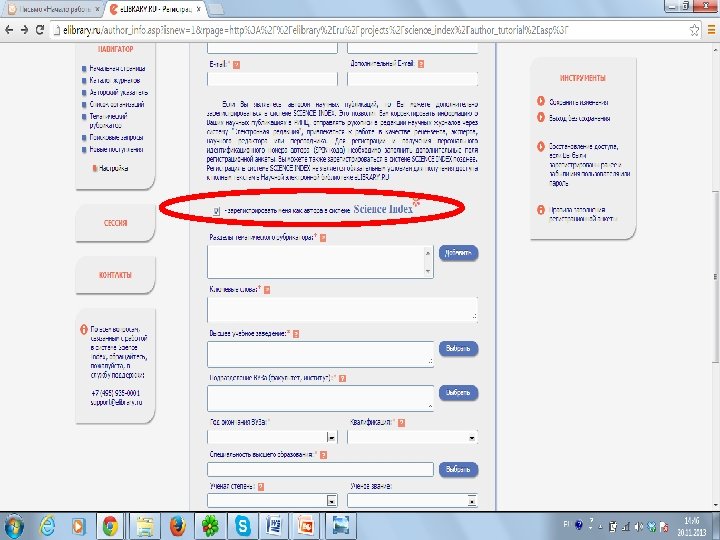
Task: Click Выбрать next to Подразделение ВУЗа
Action: (458, 393)
